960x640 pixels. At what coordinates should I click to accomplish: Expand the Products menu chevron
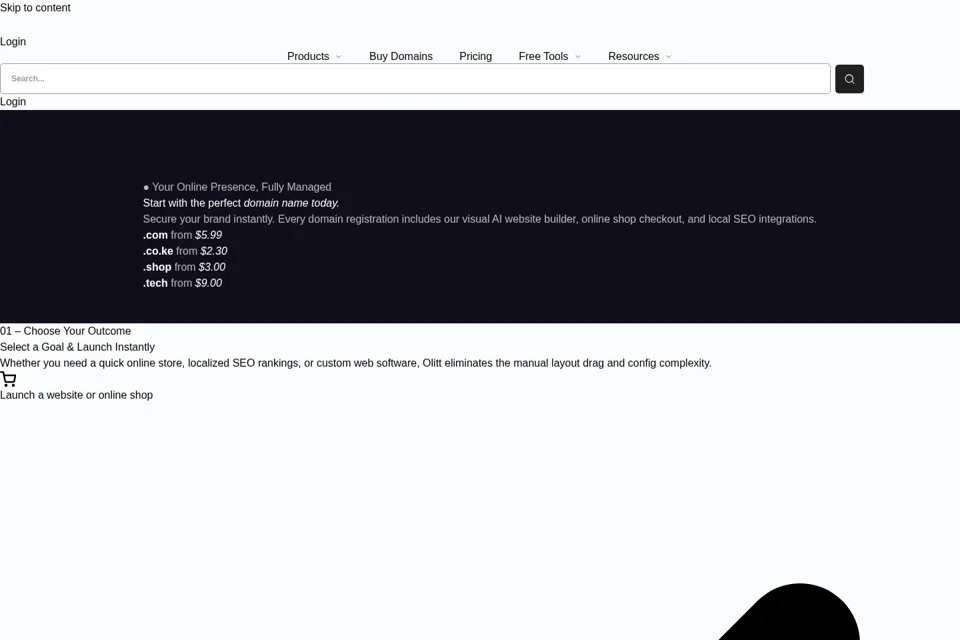pos(339,56)
